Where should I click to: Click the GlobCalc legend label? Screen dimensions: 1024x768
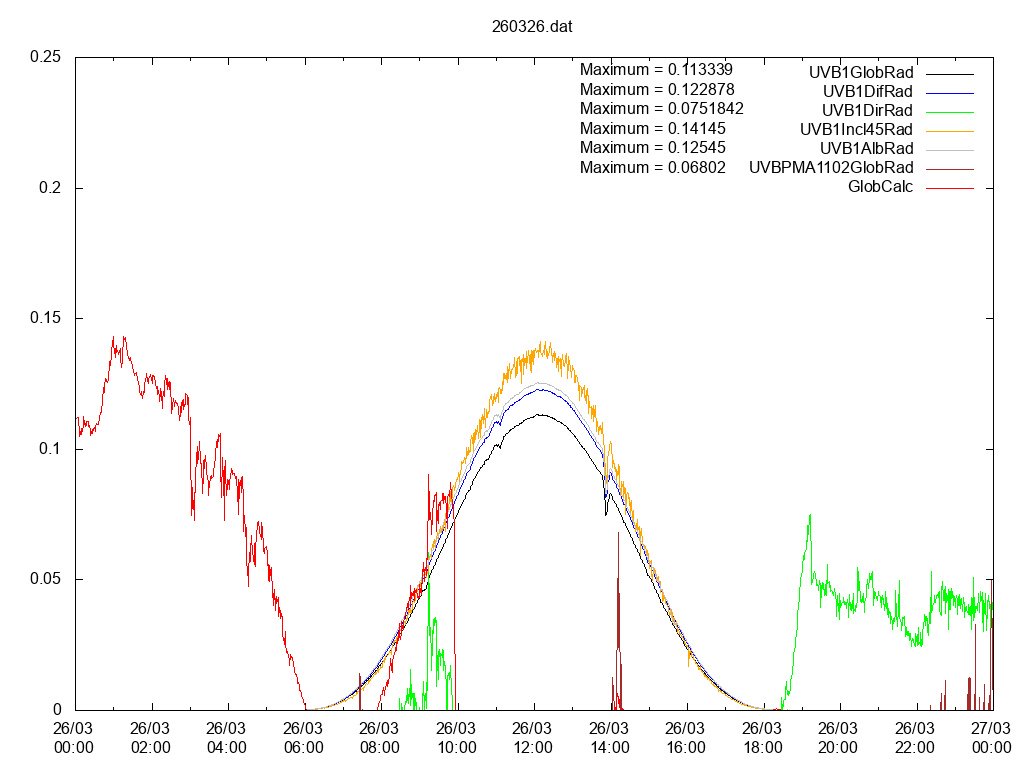880,186
